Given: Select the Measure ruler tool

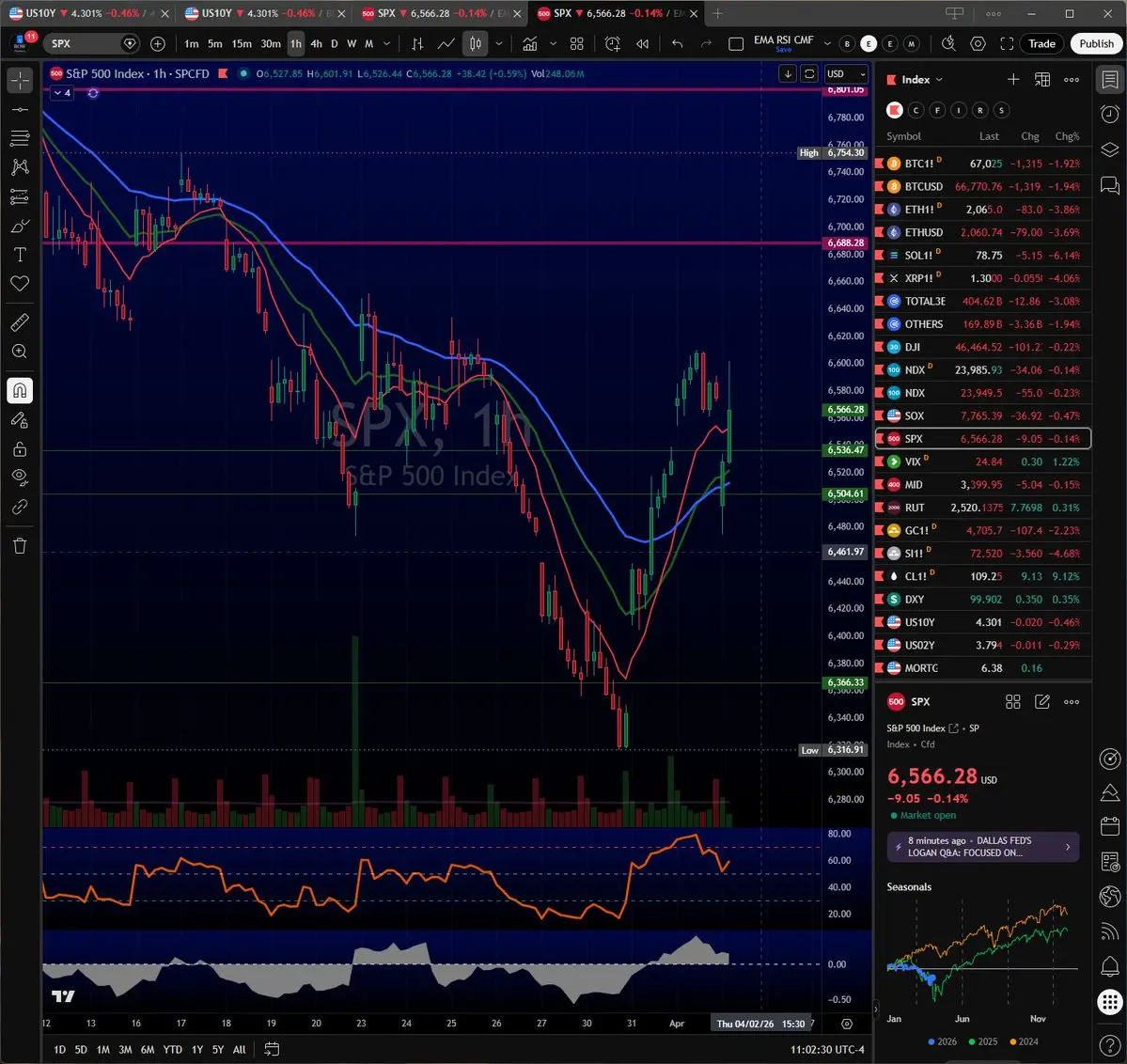Looking at the screenshot, I should (x=19, y=322).
